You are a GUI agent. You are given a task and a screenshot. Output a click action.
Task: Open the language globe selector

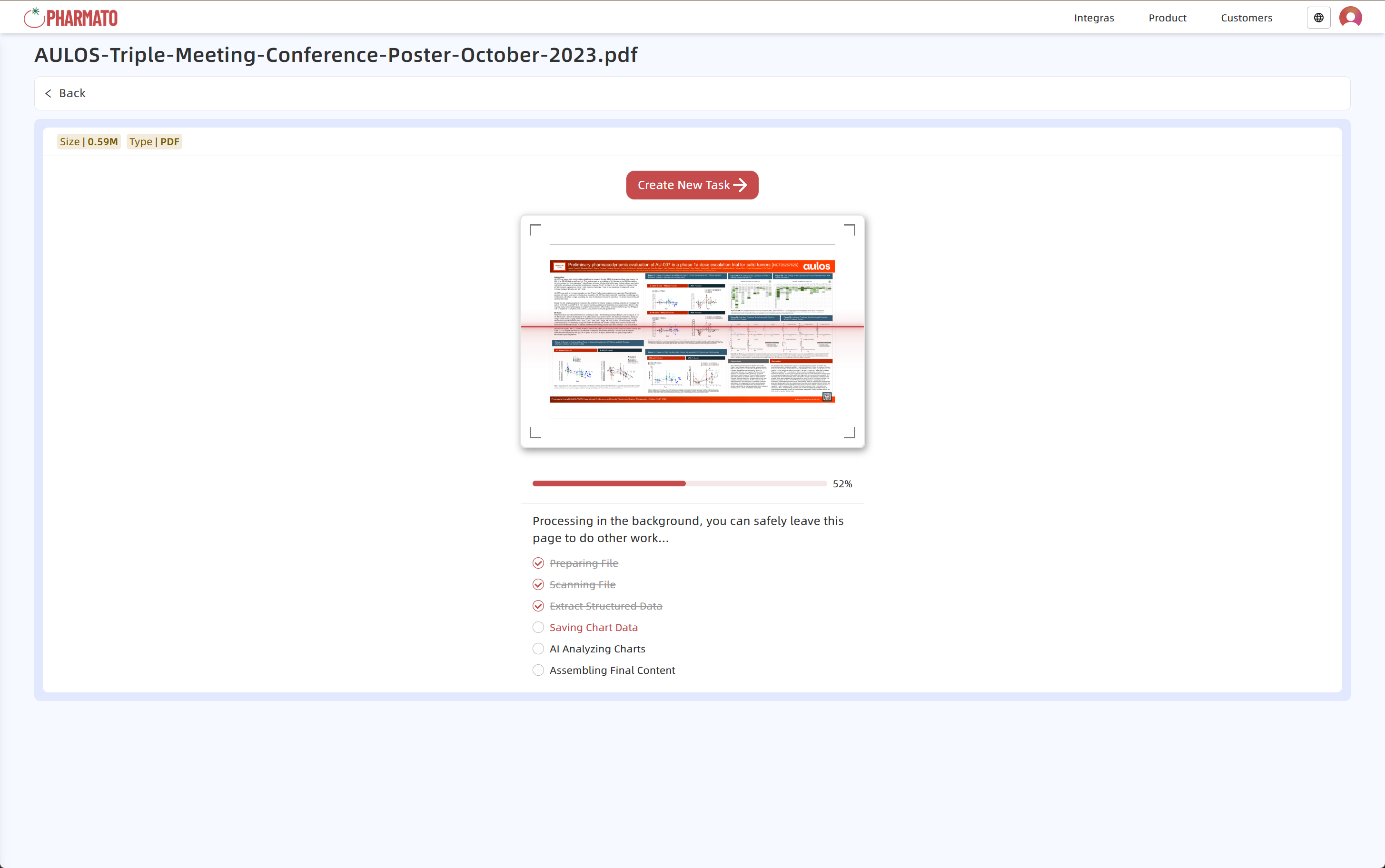(x=1318, y=17)
